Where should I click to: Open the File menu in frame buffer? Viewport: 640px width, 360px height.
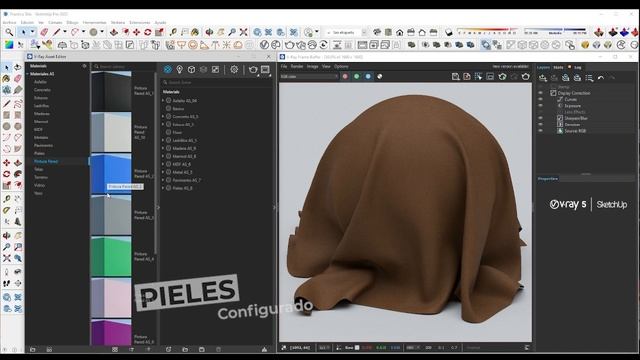(284, 66)
